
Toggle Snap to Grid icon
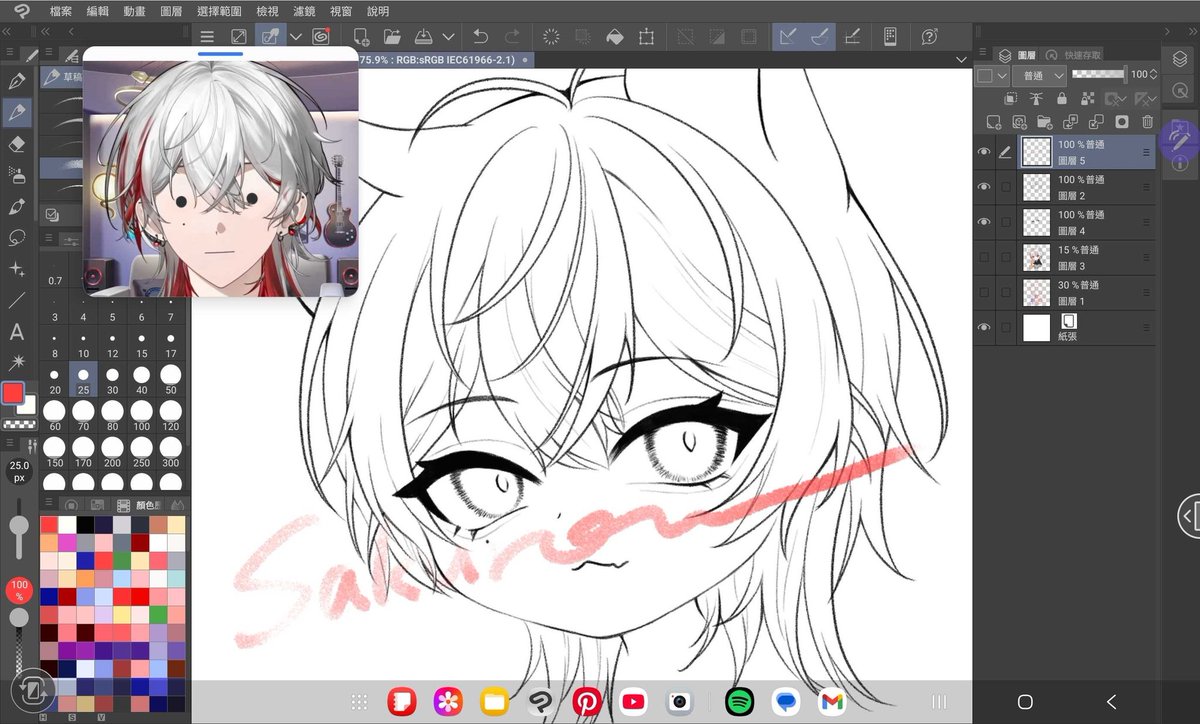click(x=853, y=37)
